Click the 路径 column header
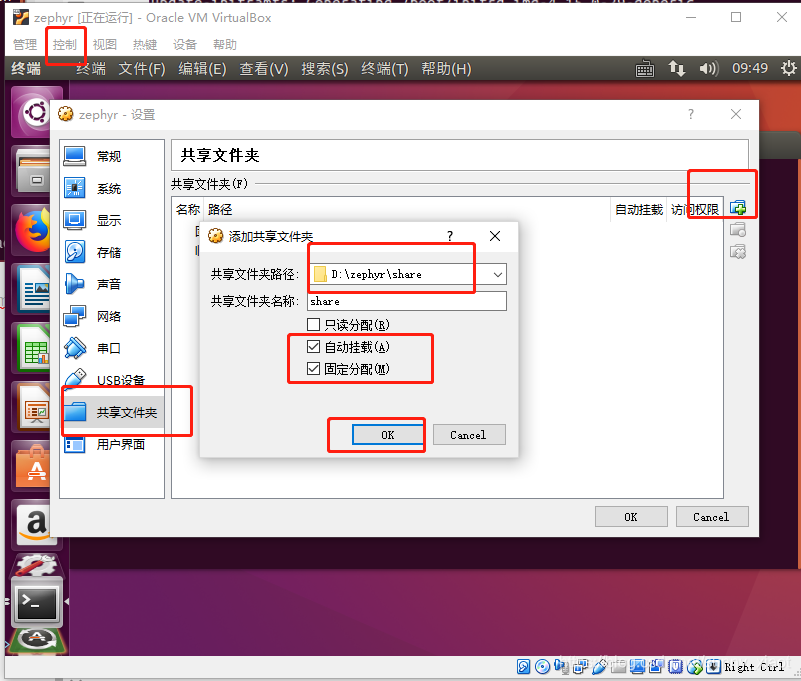The image size is (801, 681). point(220,209)
